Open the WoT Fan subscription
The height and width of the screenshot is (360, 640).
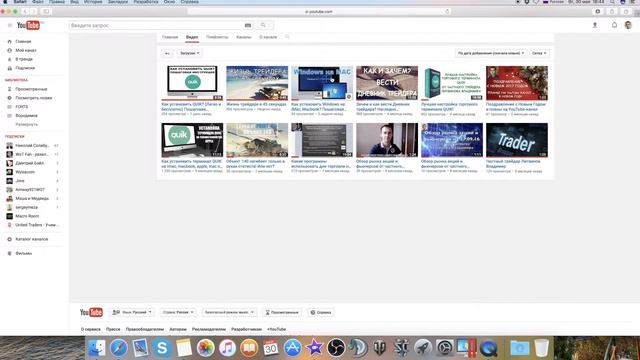[x=32, y=154]
